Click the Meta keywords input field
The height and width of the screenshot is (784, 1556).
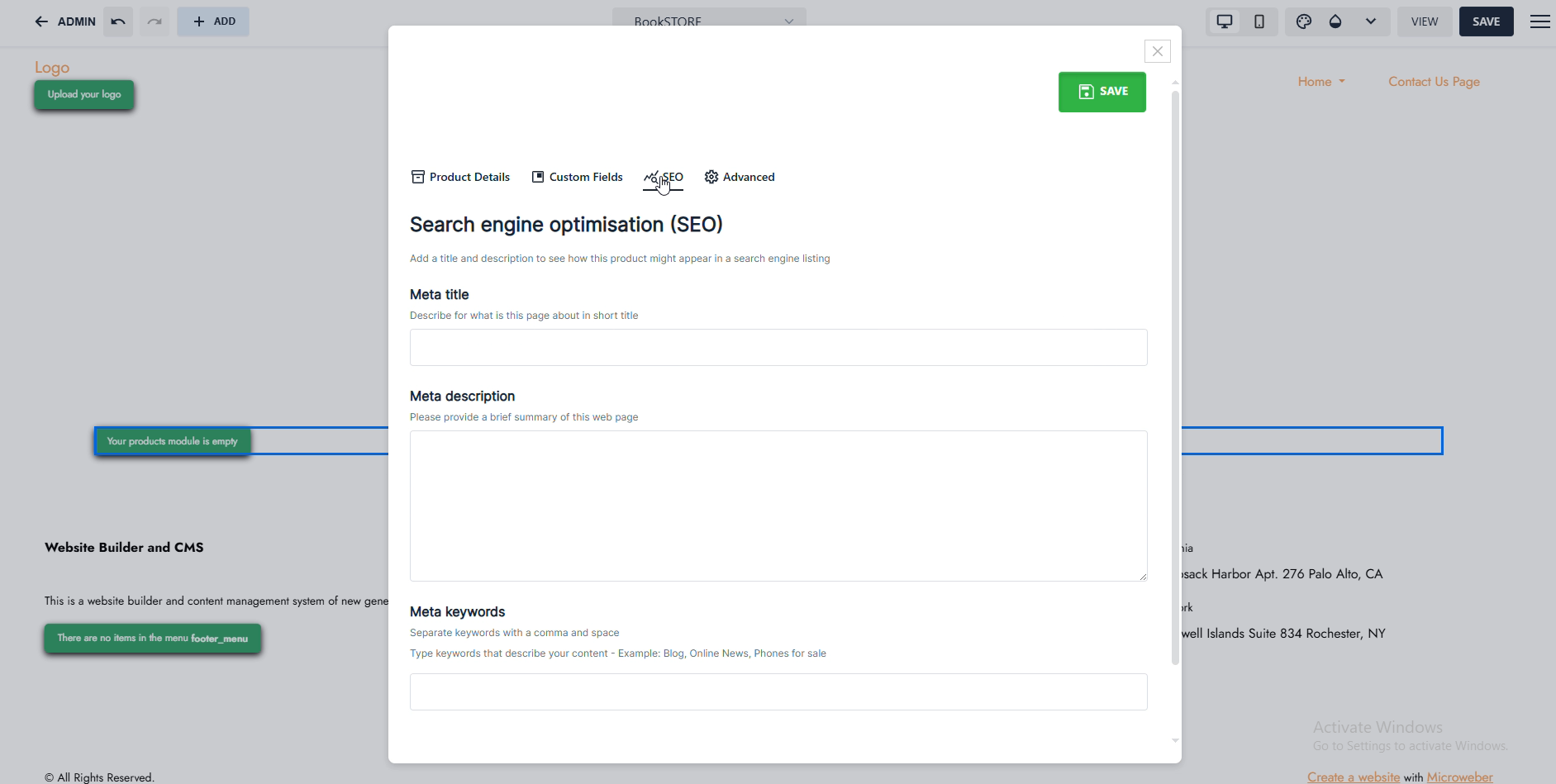coord(778,691)
